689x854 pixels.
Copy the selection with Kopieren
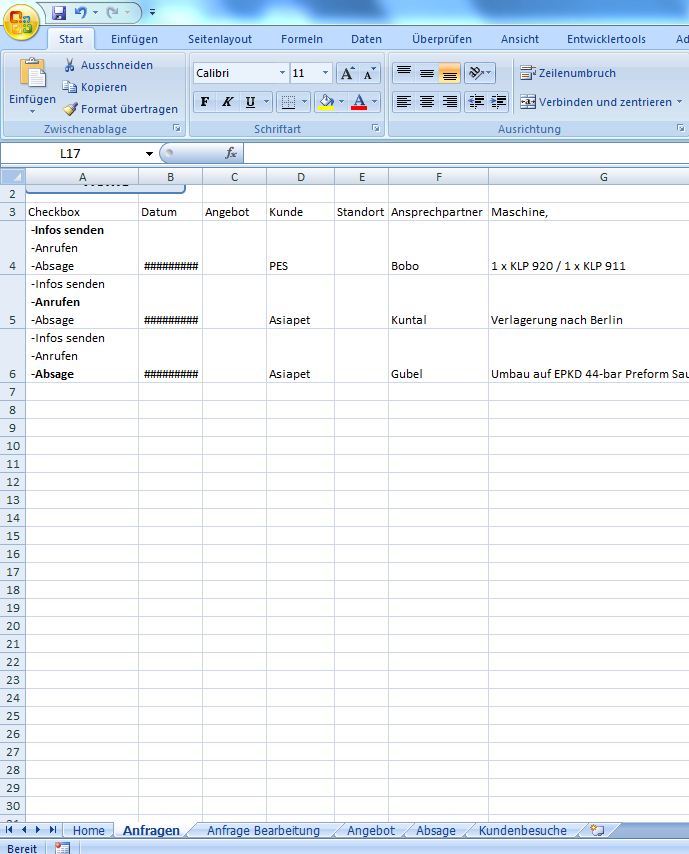click(x=94, y=87)
